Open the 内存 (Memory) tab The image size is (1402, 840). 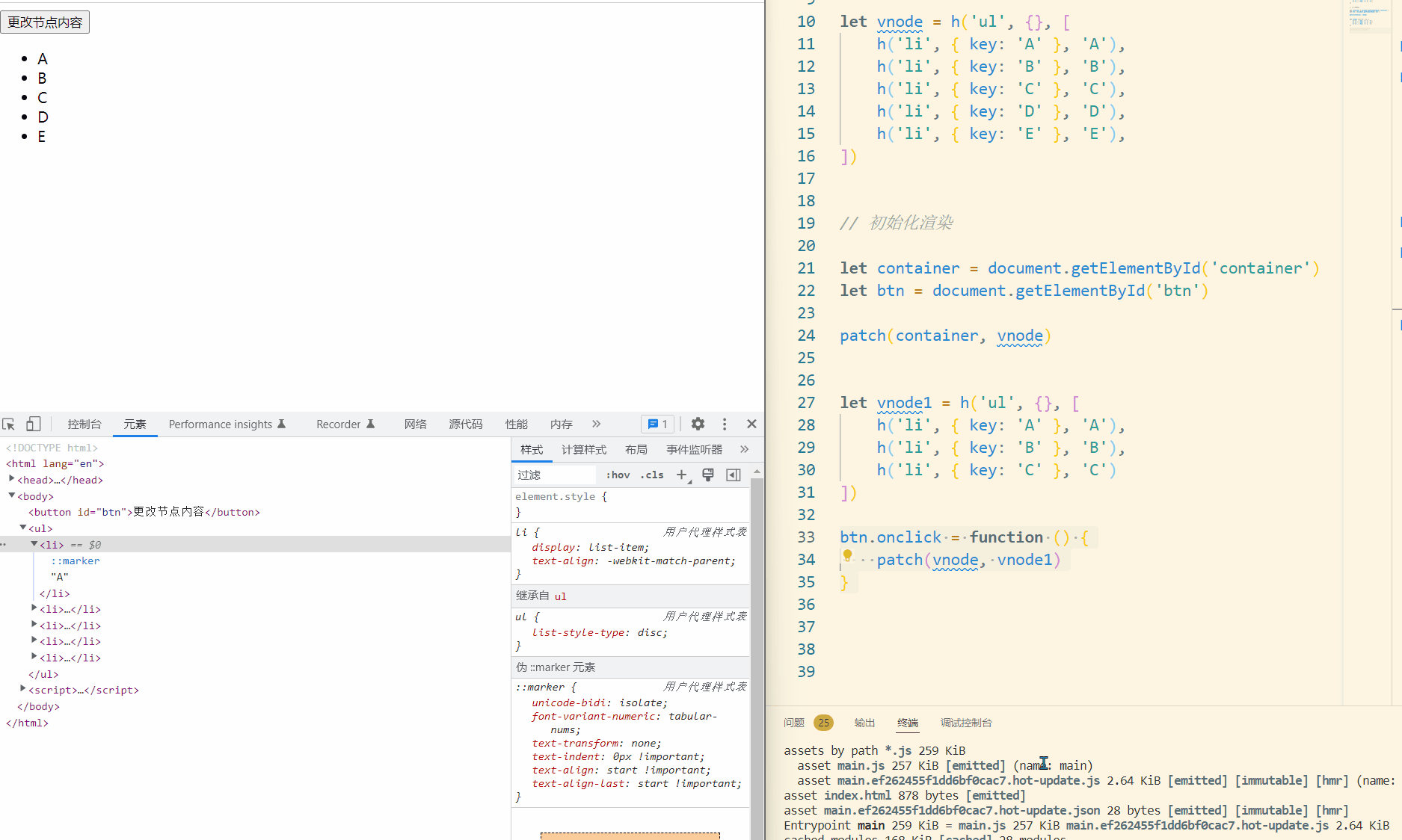[x=562, y=424]
